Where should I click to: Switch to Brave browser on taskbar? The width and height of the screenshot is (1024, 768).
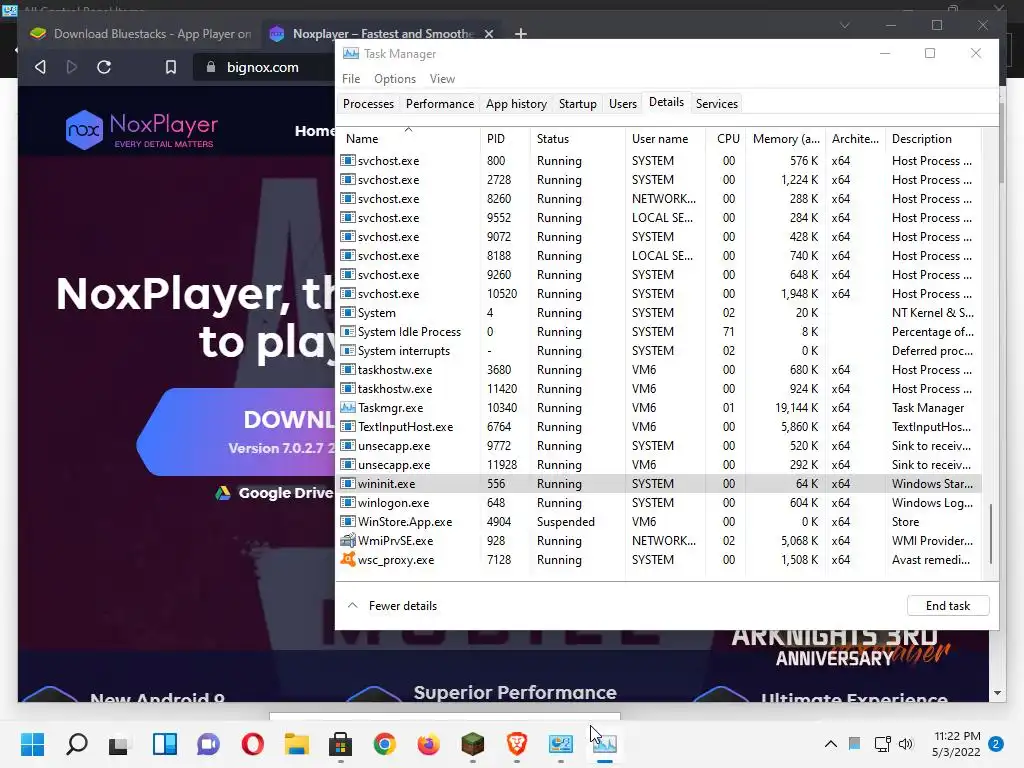[517, 744]
